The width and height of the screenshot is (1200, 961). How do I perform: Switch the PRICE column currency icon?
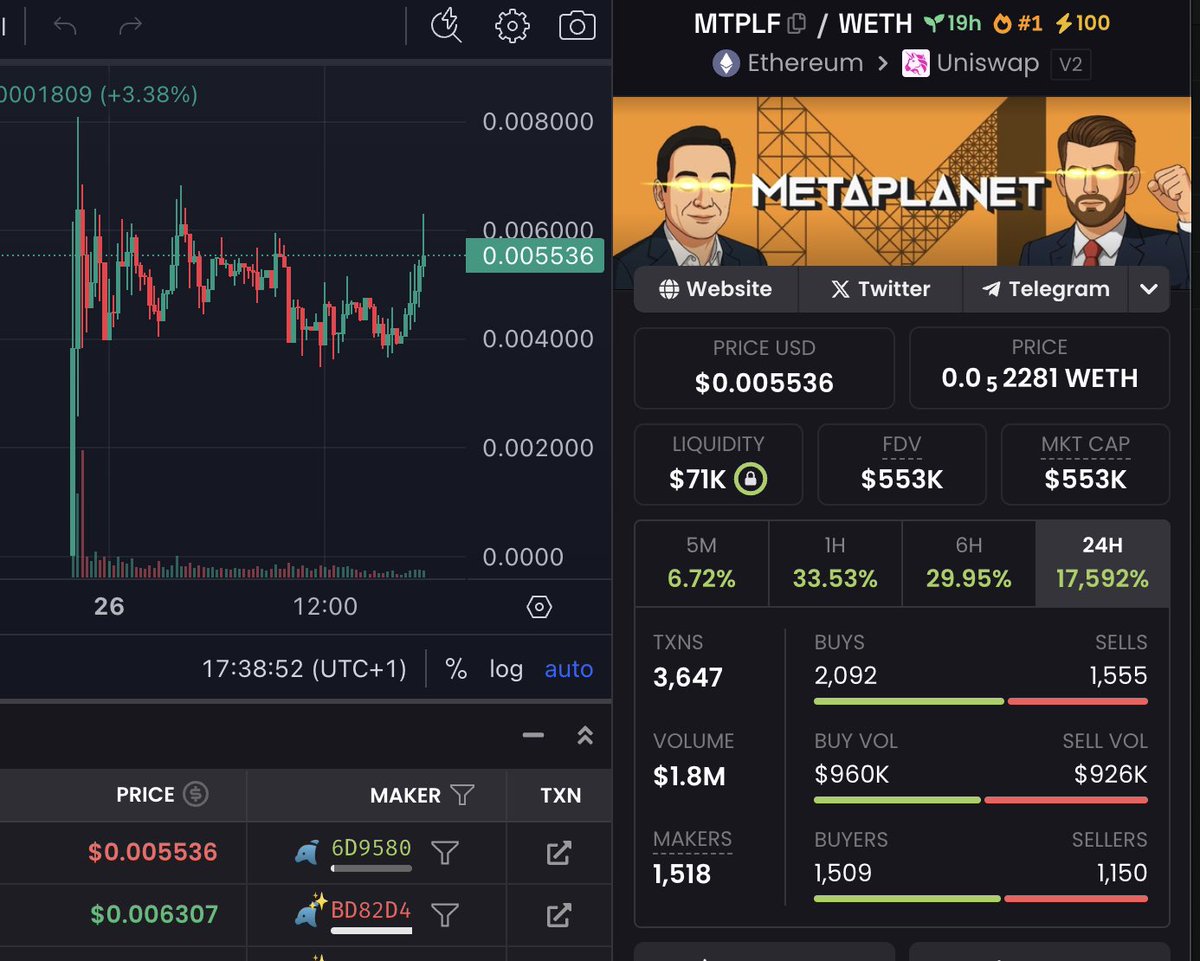(x=196, y=795)
